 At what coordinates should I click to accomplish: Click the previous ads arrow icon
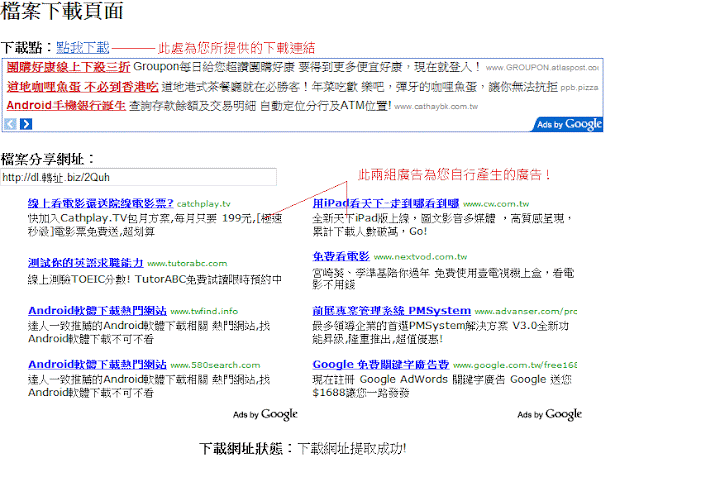click(x=10, y=124)
